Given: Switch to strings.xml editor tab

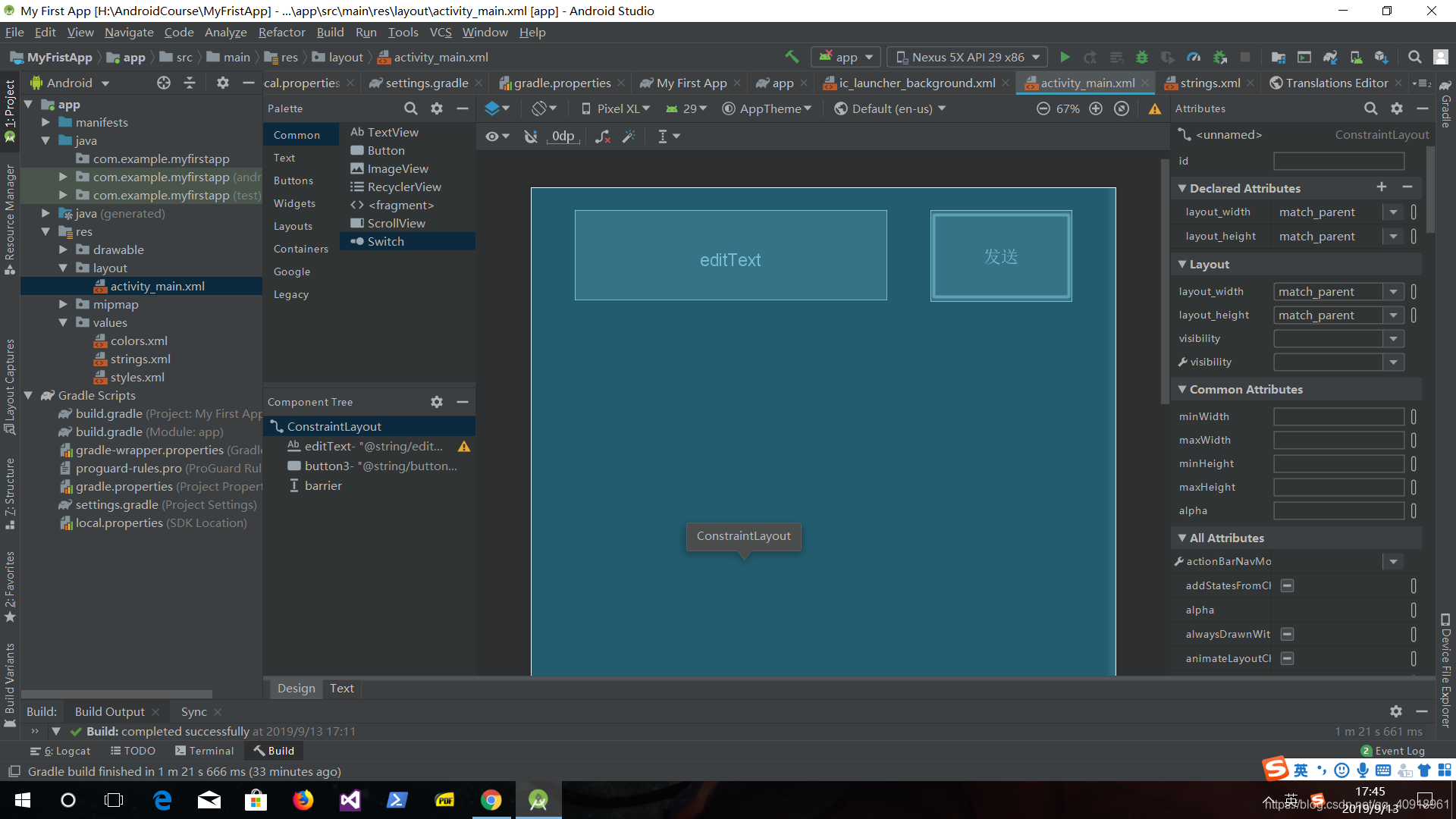Looking at the screenshot, I should click(x=1210, y=83).
